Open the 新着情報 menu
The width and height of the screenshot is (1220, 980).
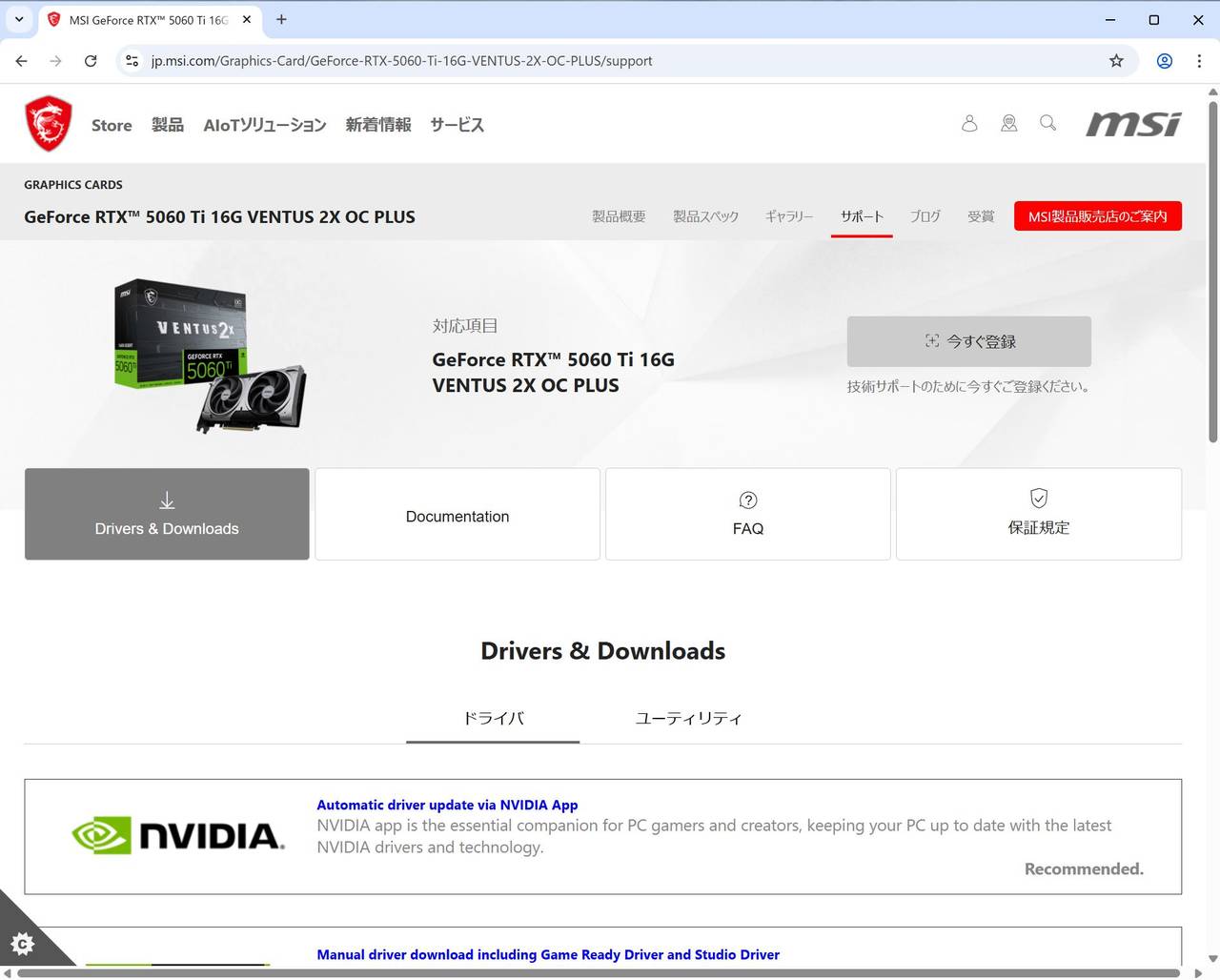point(378,125)
